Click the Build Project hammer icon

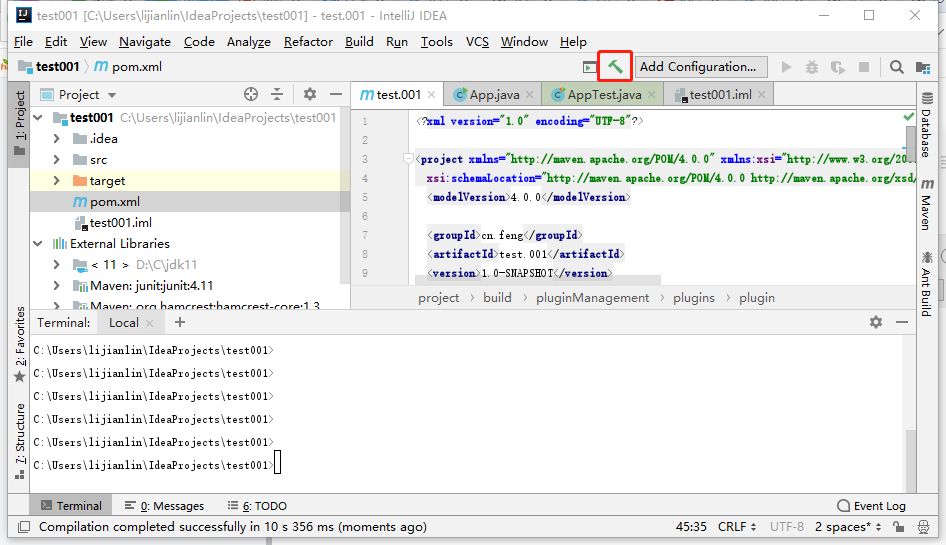tap(615, 66)
